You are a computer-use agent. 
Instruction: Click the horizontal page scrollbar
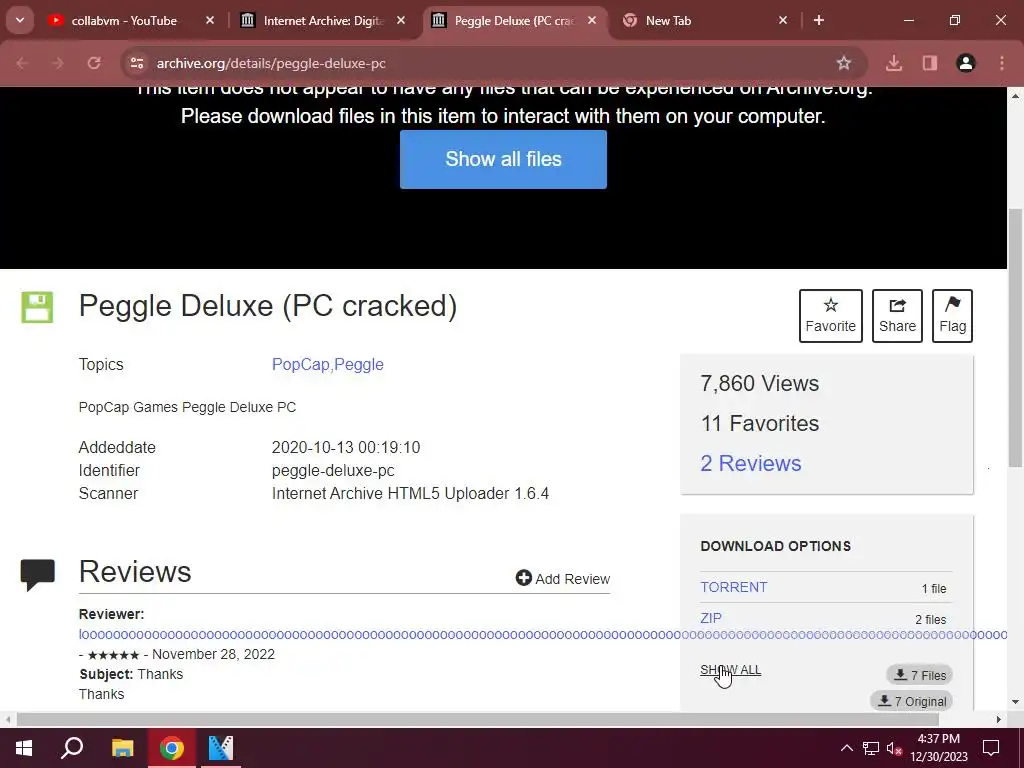click(x=477, y=720)
